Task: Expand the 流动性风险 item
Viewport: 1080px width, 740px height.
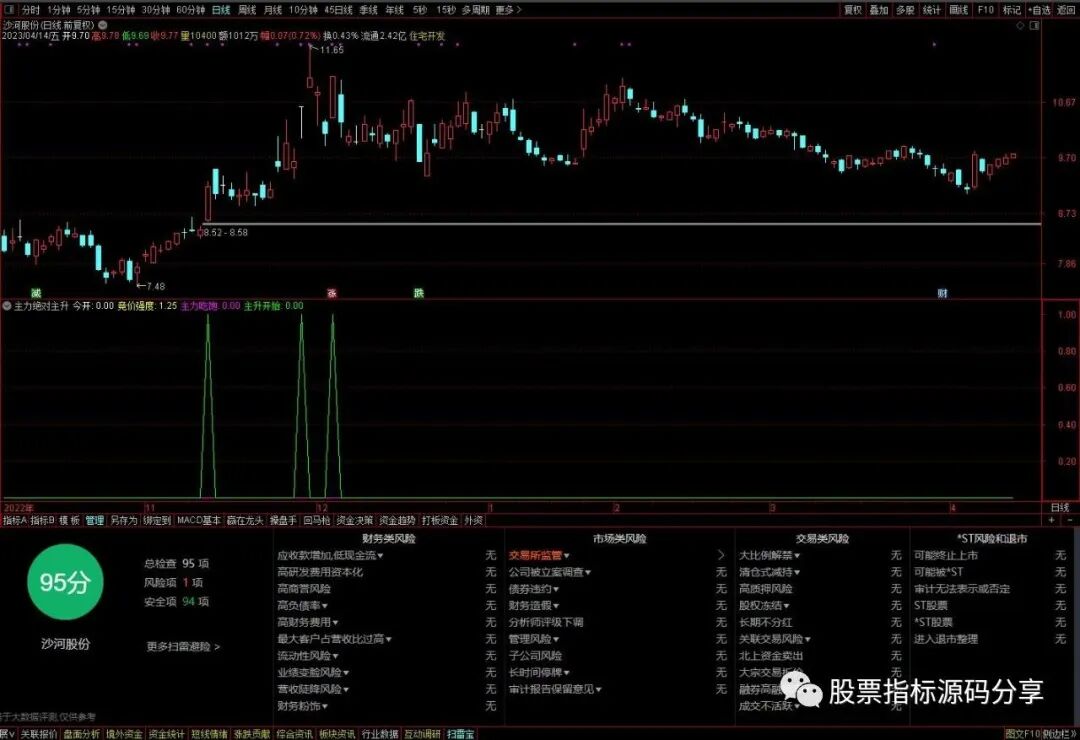Action: tap(308, 656)
